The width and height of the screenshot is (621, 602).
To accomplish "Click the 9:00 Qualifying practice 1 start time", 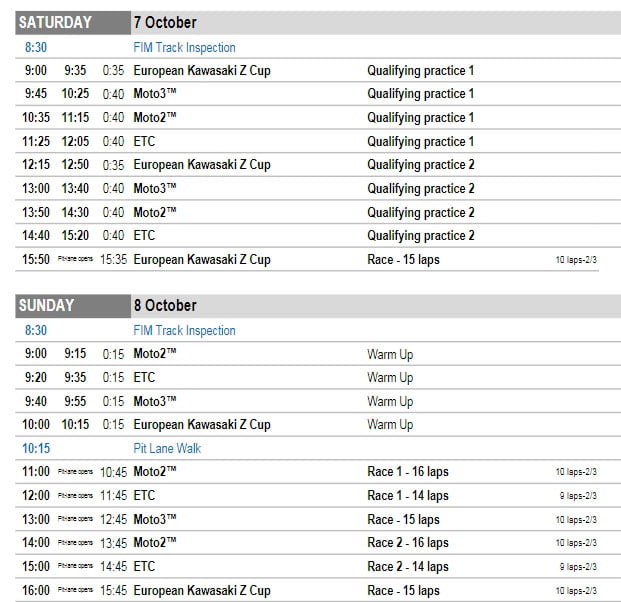I will coord(35,71).
